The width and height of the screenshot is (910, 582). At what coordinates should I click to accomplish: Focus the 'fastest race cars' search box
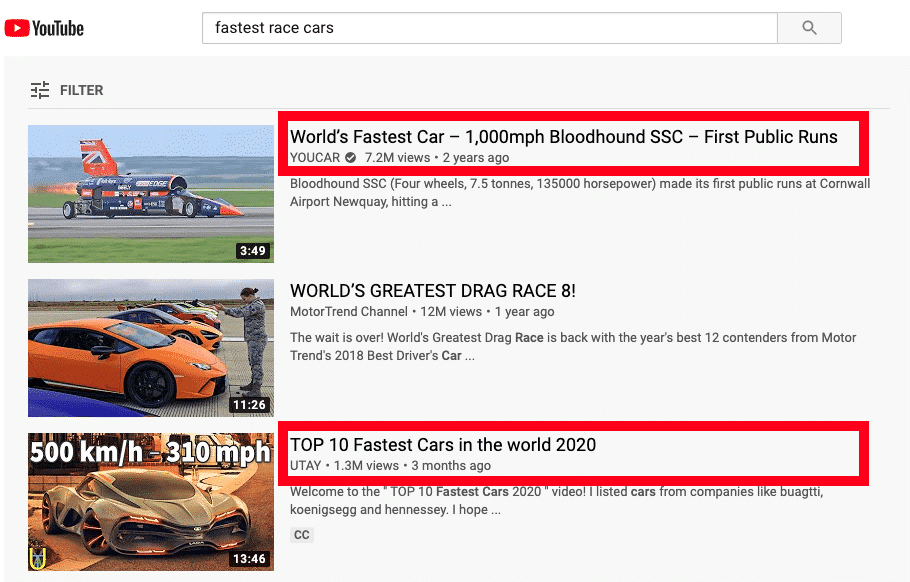pos(490,28)
